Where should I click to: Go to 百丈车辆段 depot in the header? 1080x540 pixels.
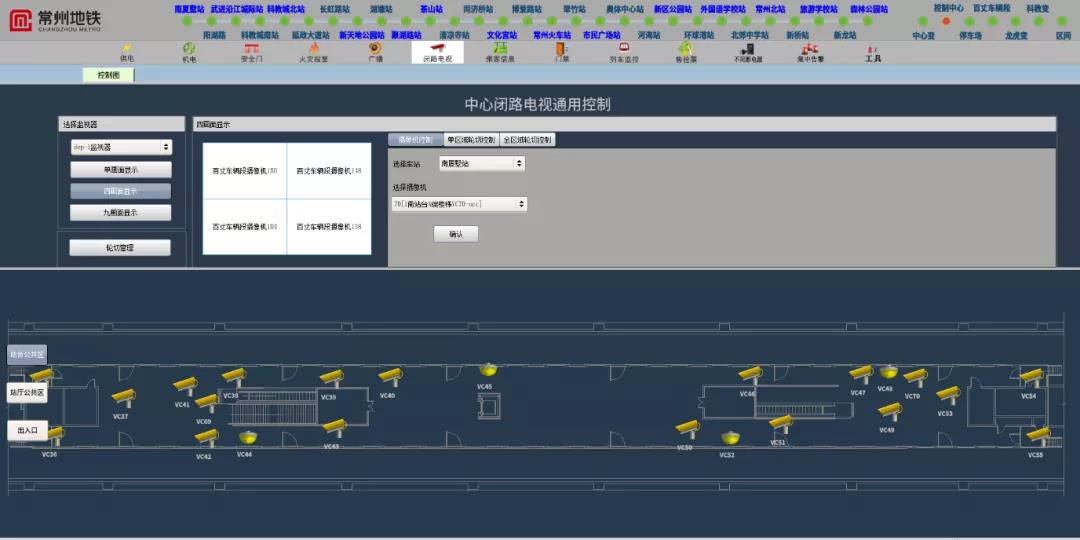pos(991,8)
